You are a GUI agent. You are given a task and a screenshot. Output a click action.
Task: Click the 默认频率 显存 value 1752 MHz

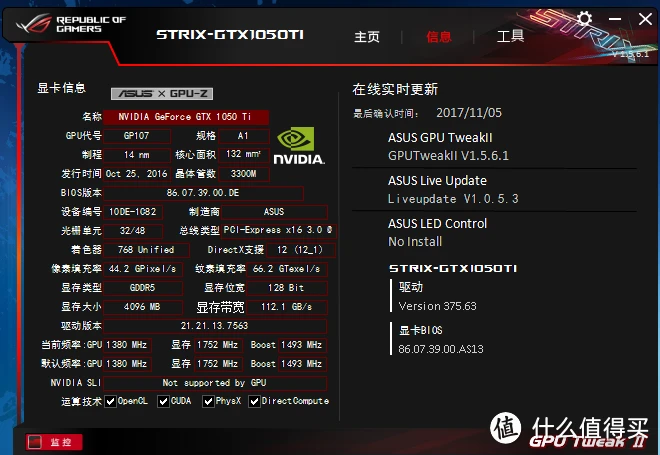[218, 364]
